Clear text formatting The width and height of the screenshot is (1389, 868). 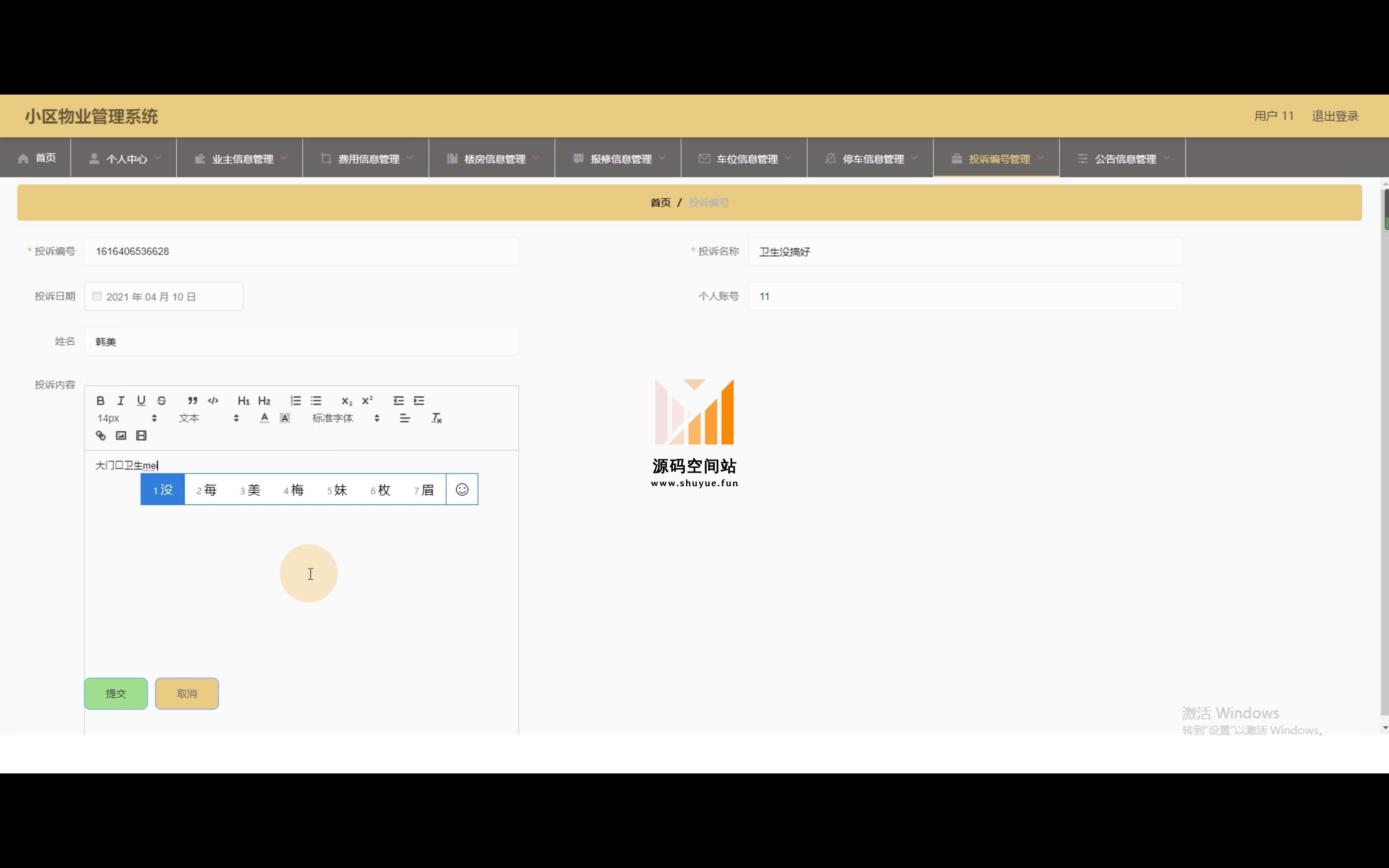coord(436,418)
